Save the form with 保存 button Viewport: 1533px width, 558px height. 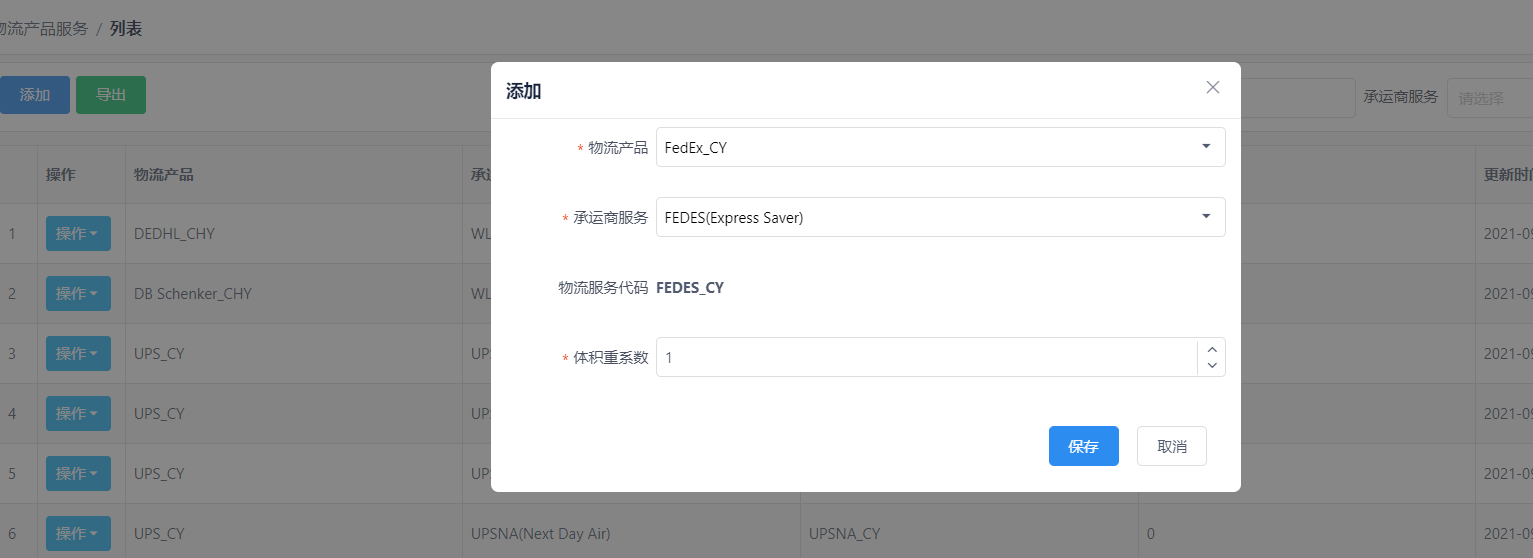[x=1084, y=446]
